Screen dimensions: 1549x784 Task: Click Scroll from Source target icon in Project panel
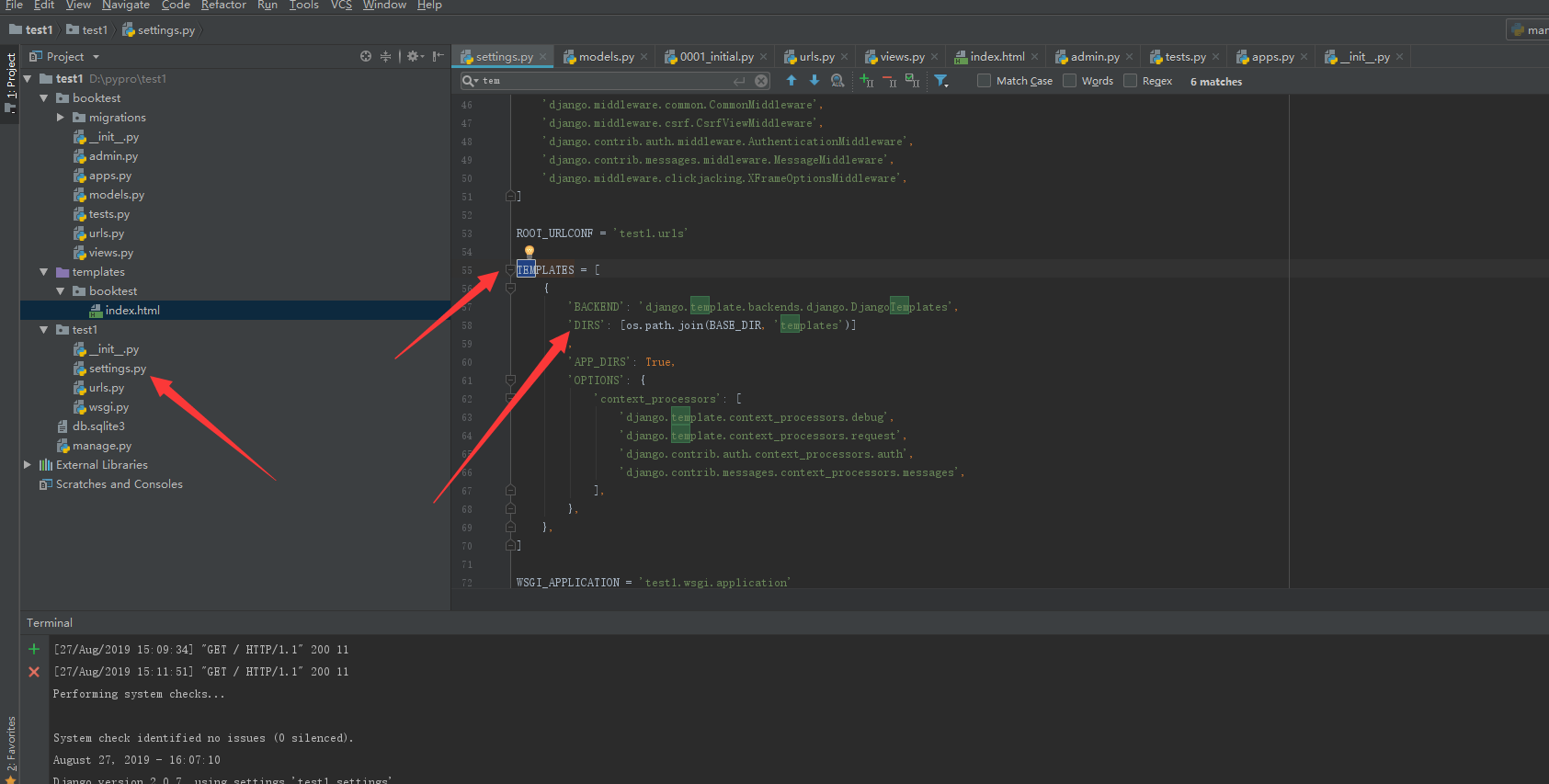(366, 56)
